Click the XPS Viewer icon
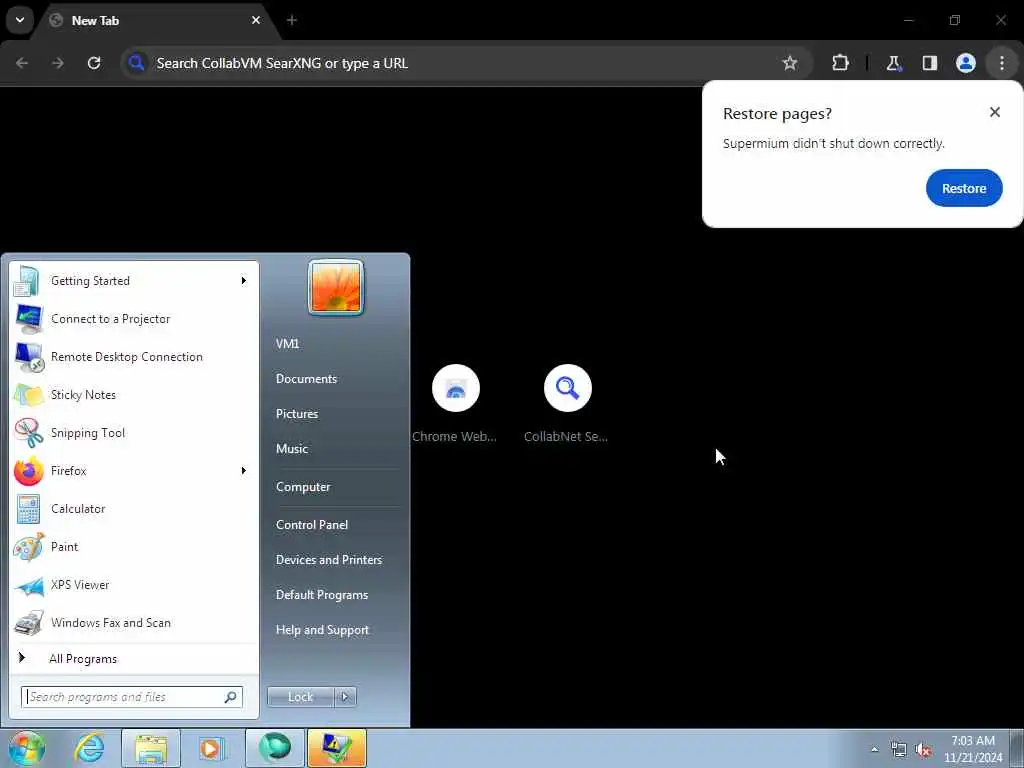The height and width of the screenshot is (768, 1024). pos(29,585)
